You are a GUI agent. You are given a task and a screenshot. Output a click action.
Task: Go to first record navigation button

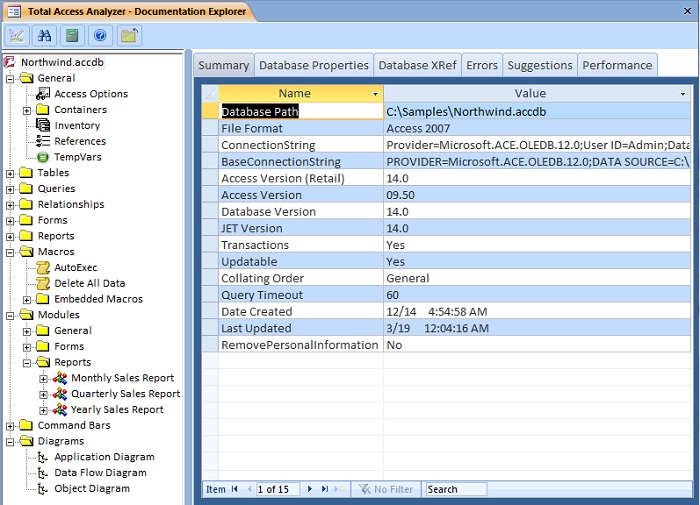click(235, 489)
